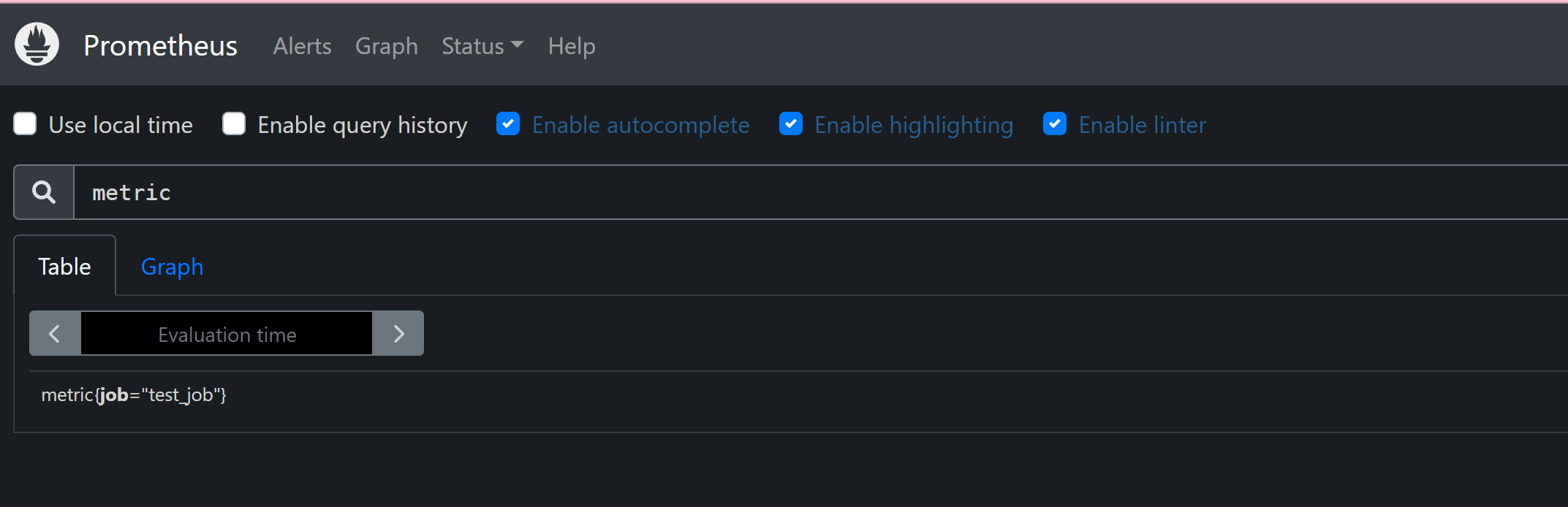Enable query history checkbox
1568x507 pixels.
click(234, 124)
